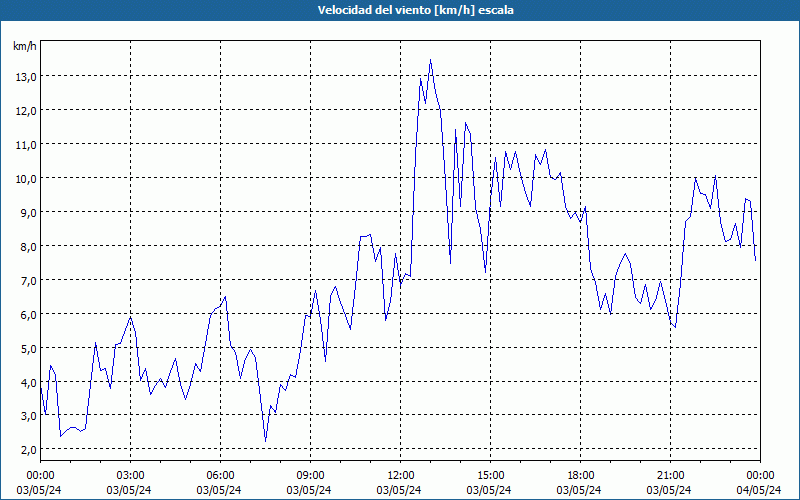Click the '21:00' time axis label
800x500 pixels.
(670, 476)
